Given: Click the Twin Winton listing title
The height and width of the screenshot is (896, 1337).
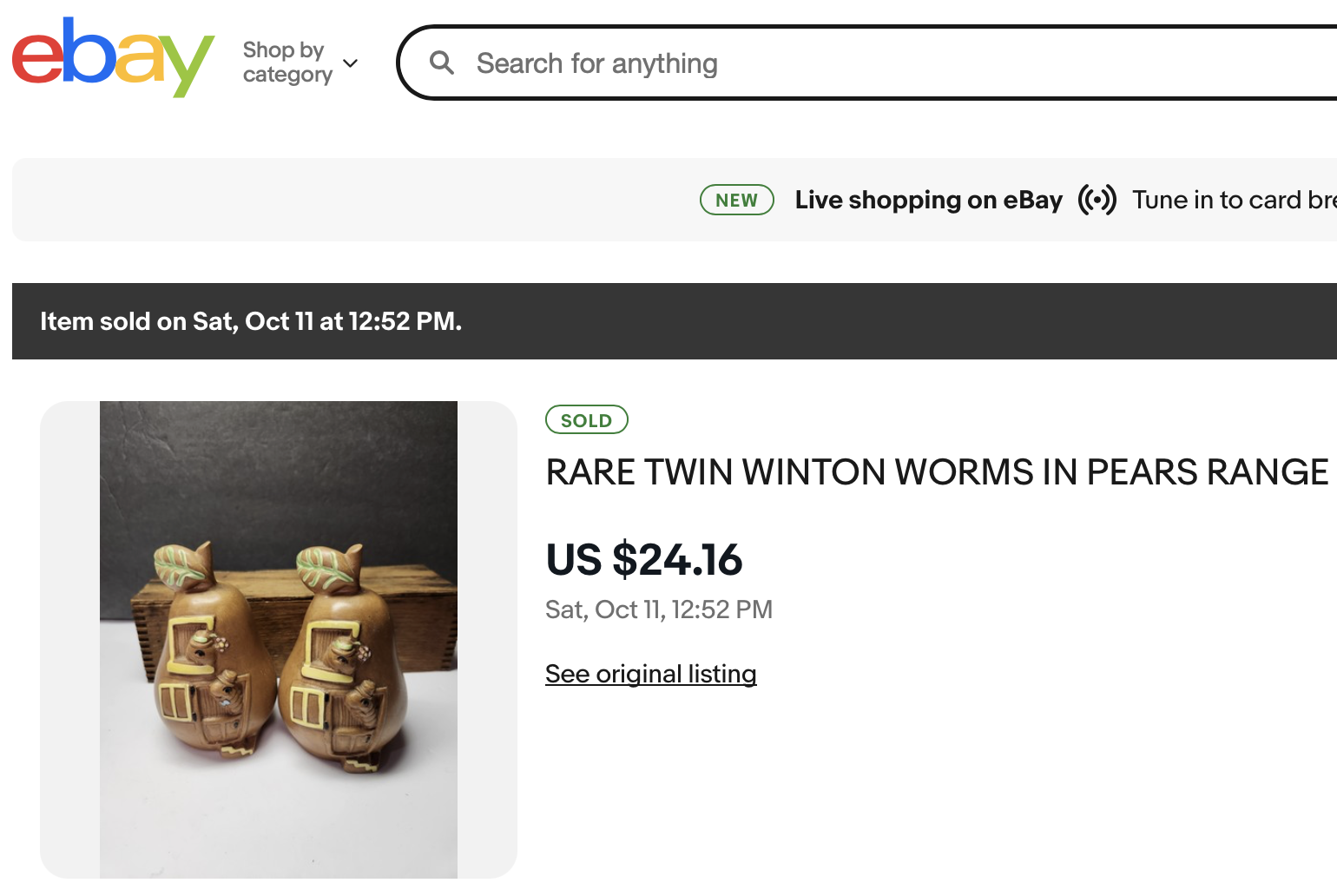Looking at the screenshot, I should pyautogui.click(x=936, y=472).
